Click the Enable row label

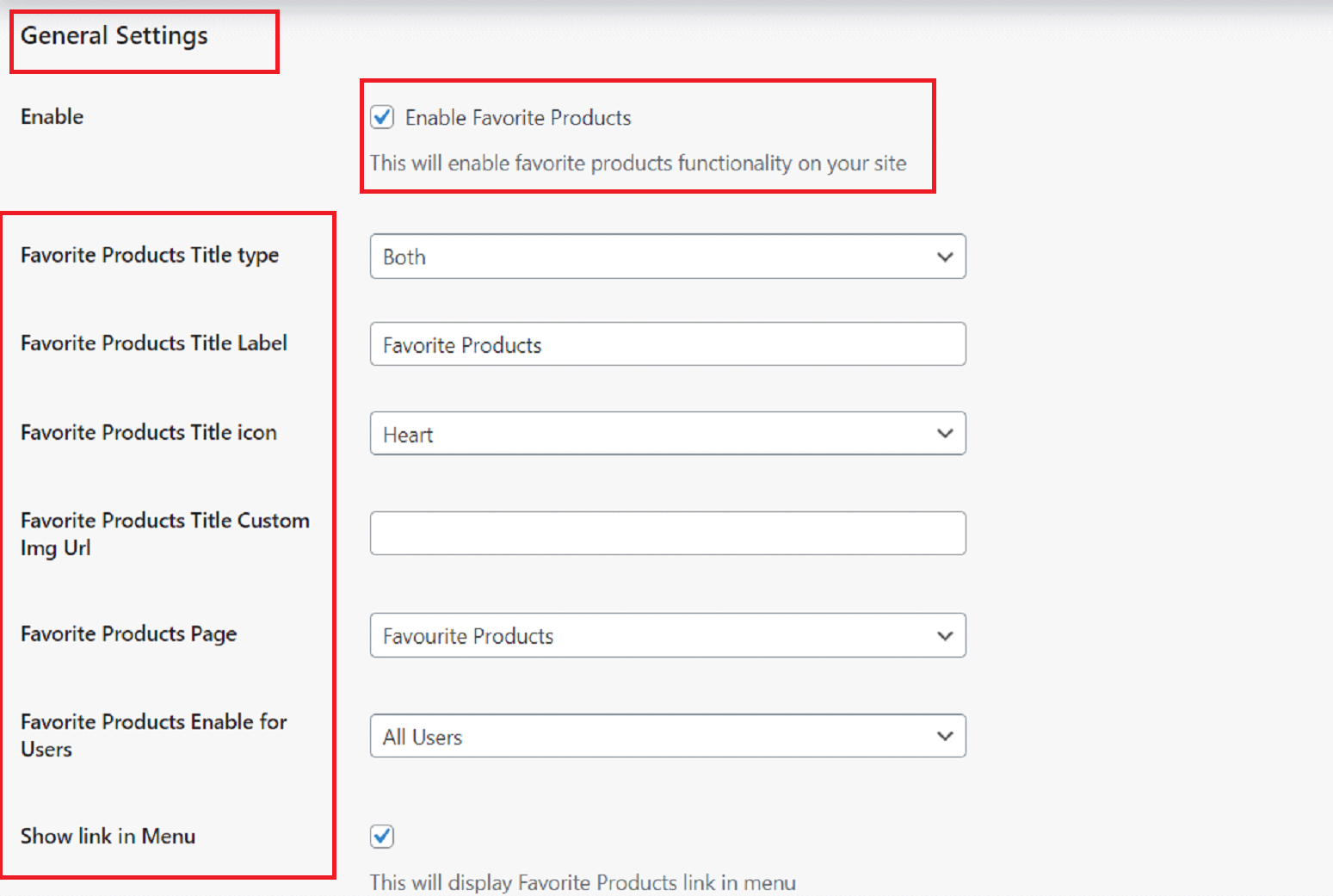(x=52, y=116)
